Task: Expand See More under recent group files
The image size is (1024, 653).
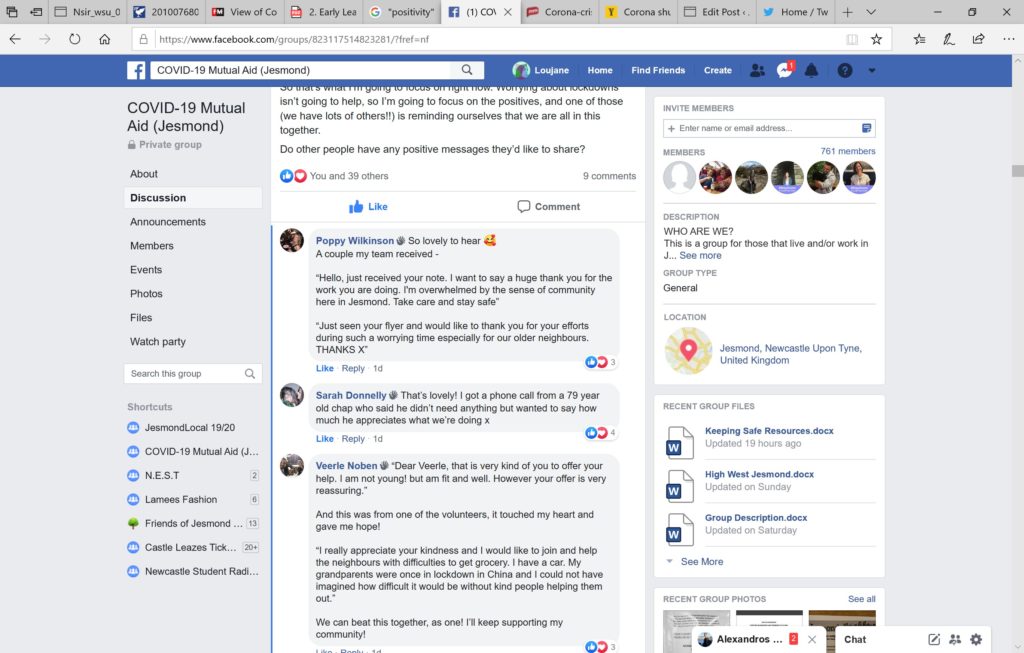Action: [x=701, y=562]
